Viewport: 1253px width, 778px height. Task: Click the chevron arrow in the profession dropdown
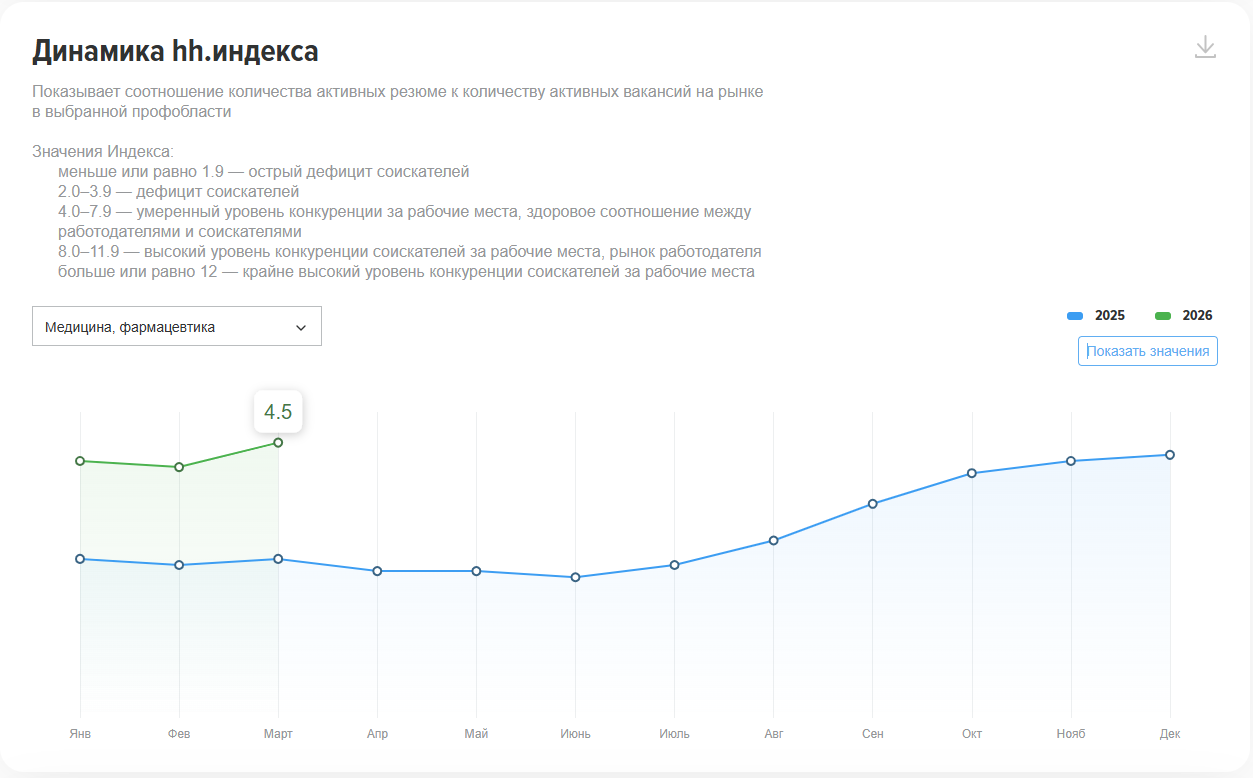(301, 328)
